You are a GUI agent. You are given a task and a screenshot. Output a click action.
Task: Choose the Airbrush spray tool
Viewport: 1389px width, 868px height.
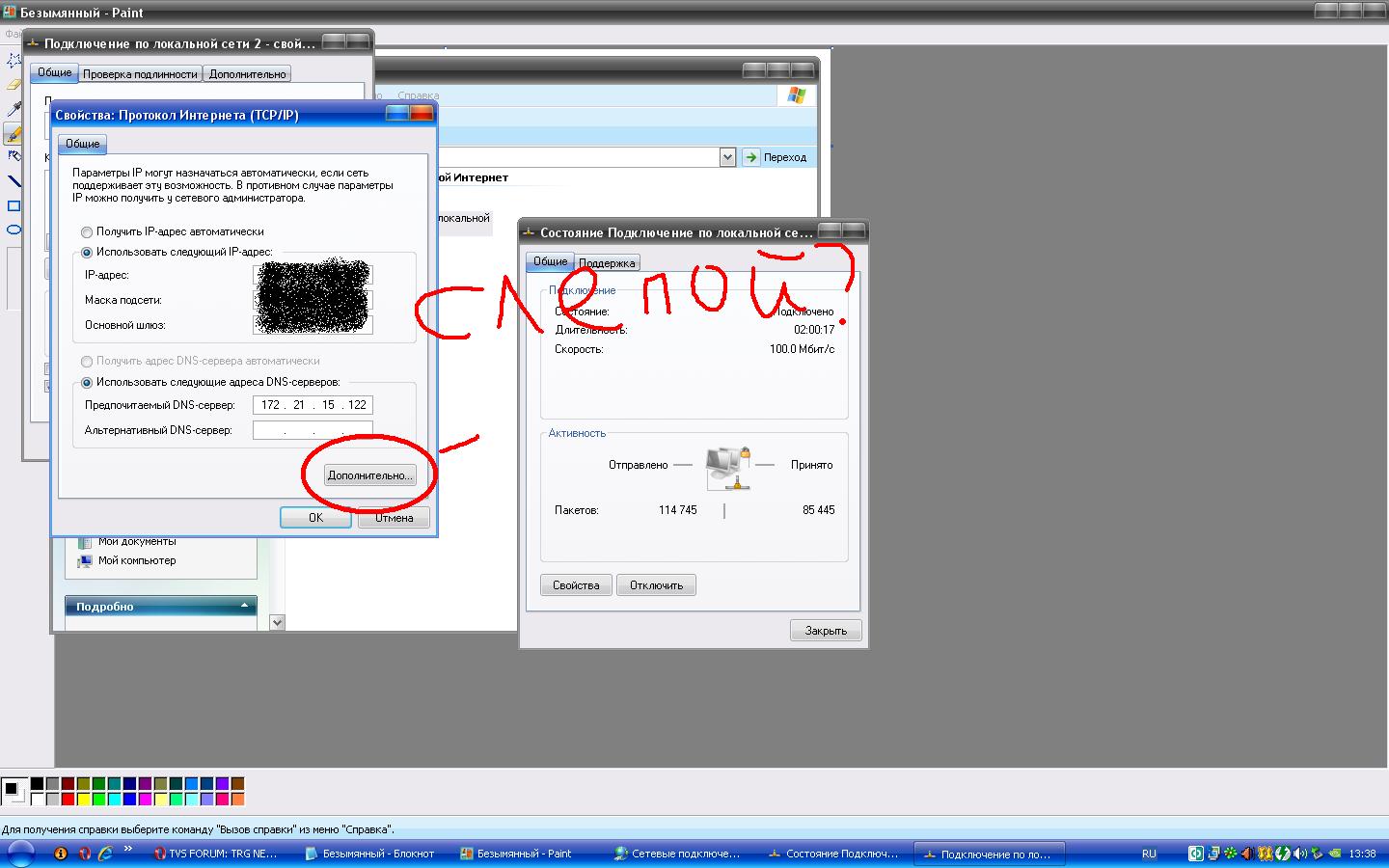13,156
